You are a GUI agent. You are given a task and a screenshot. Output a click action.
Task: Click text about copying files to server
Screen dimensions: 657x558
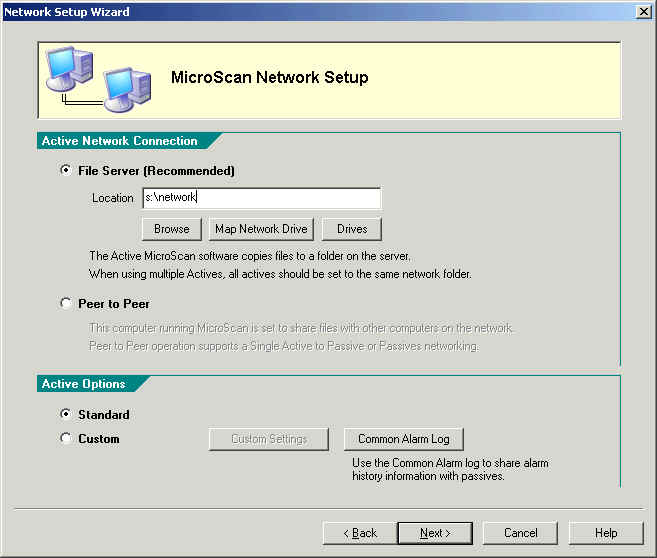(x=250, y=256)
